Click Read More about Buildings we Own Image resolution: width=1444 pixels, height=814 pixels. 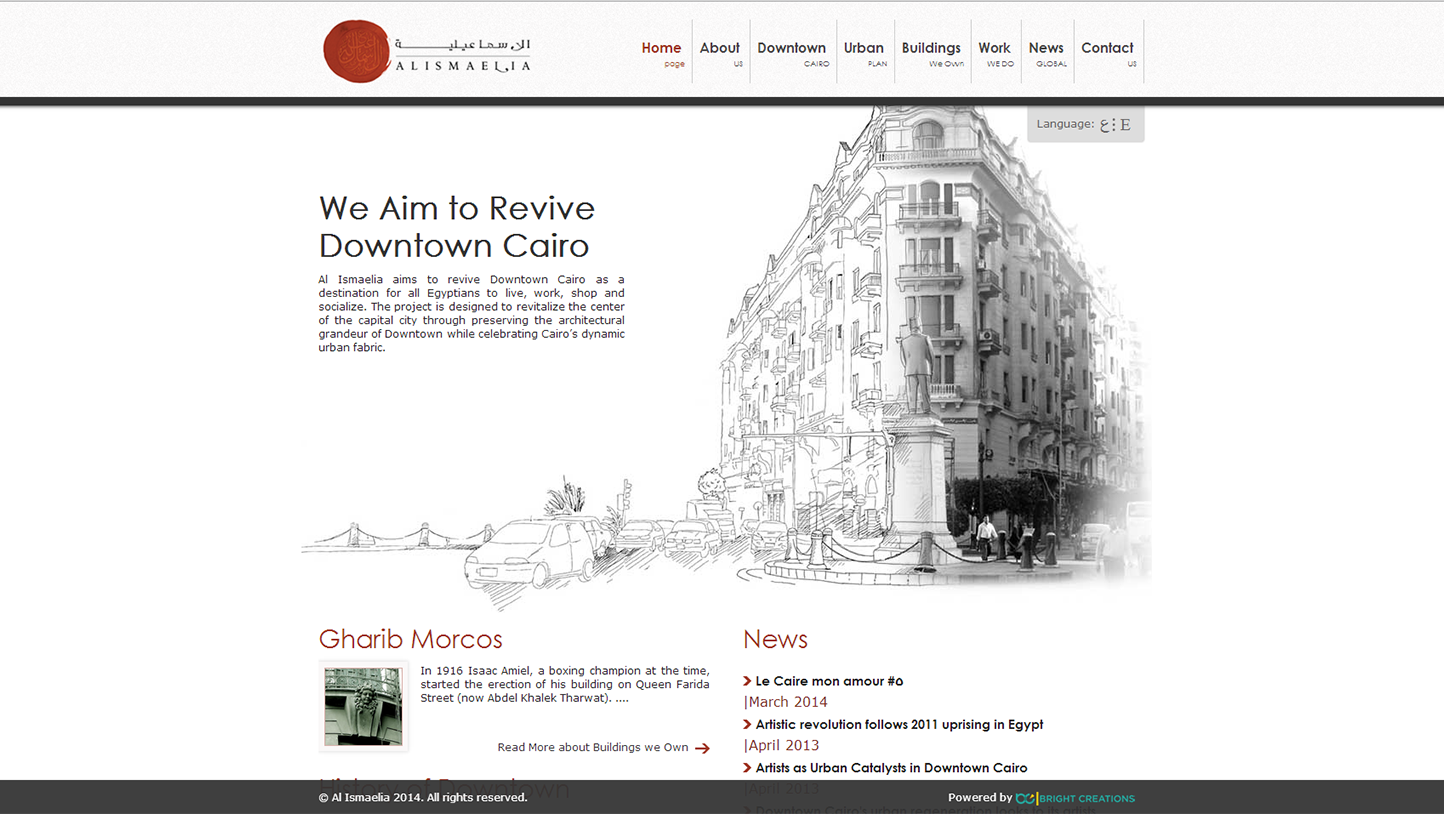coord(592,747)
